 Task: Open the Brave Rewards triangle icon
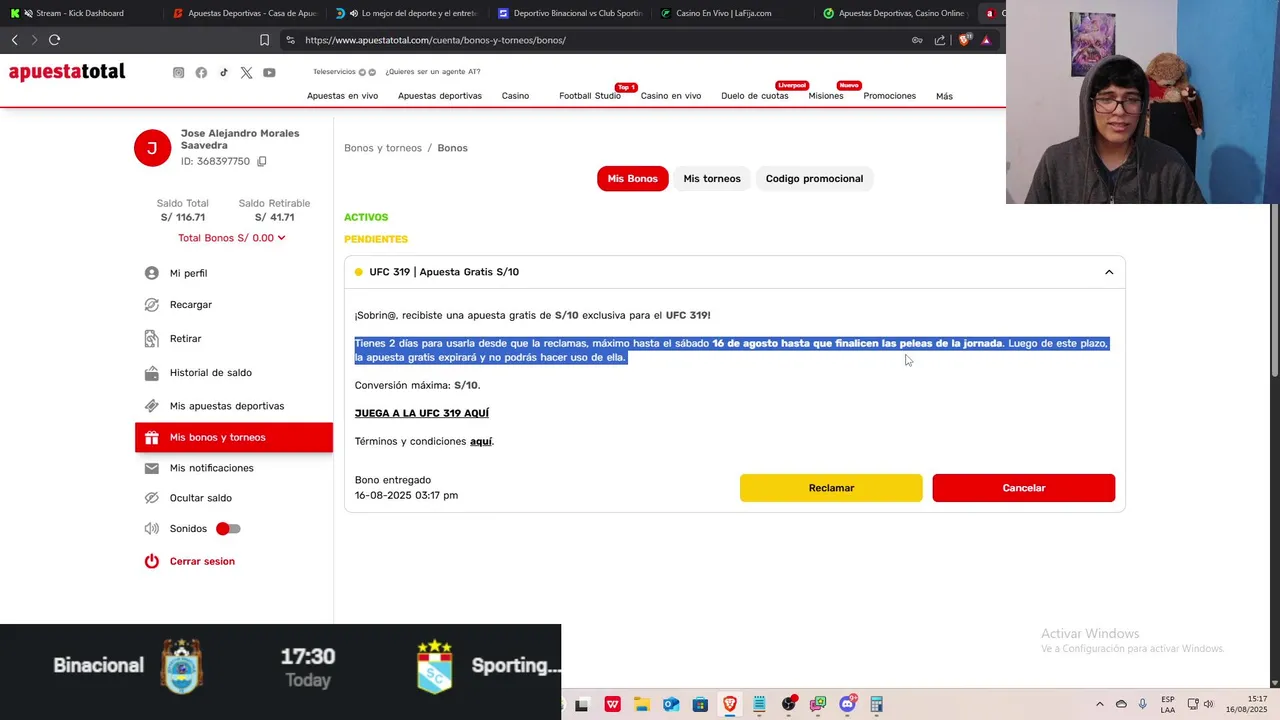click(986, 40)
